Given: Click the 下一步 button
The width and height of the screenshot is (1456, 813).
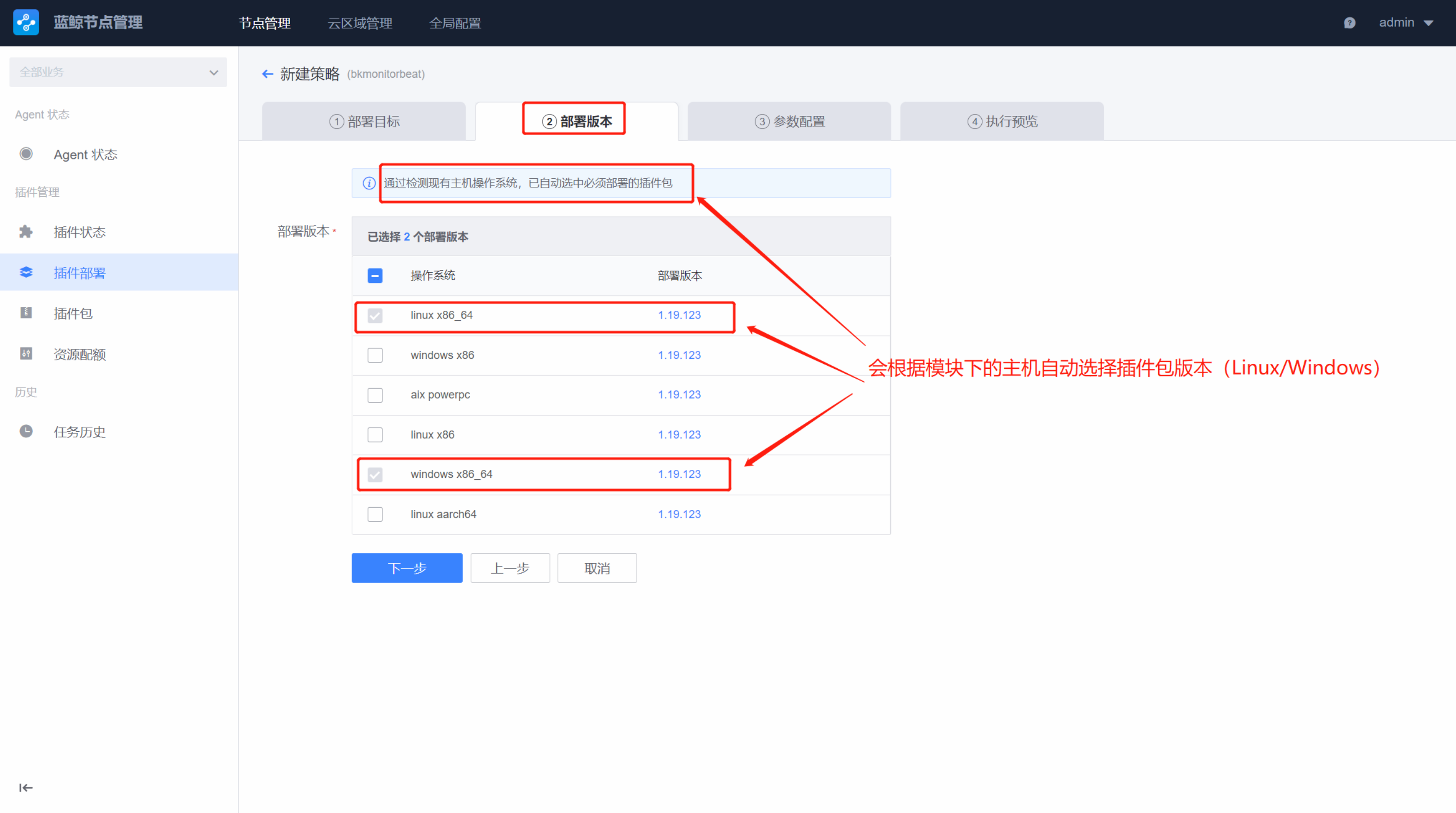Looking at the screenshot, I should 407,568.
